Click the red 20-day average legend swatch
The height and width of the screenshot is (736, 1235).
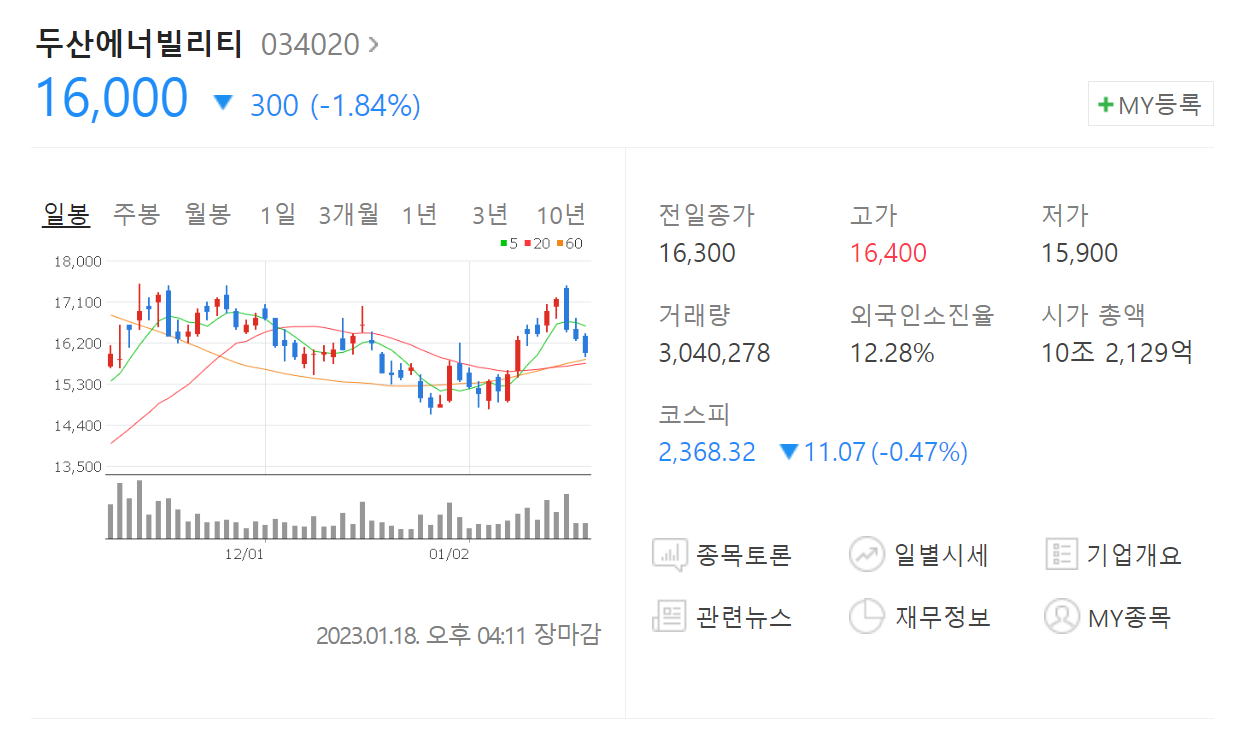pyautogui.click(x=527, y=243)
